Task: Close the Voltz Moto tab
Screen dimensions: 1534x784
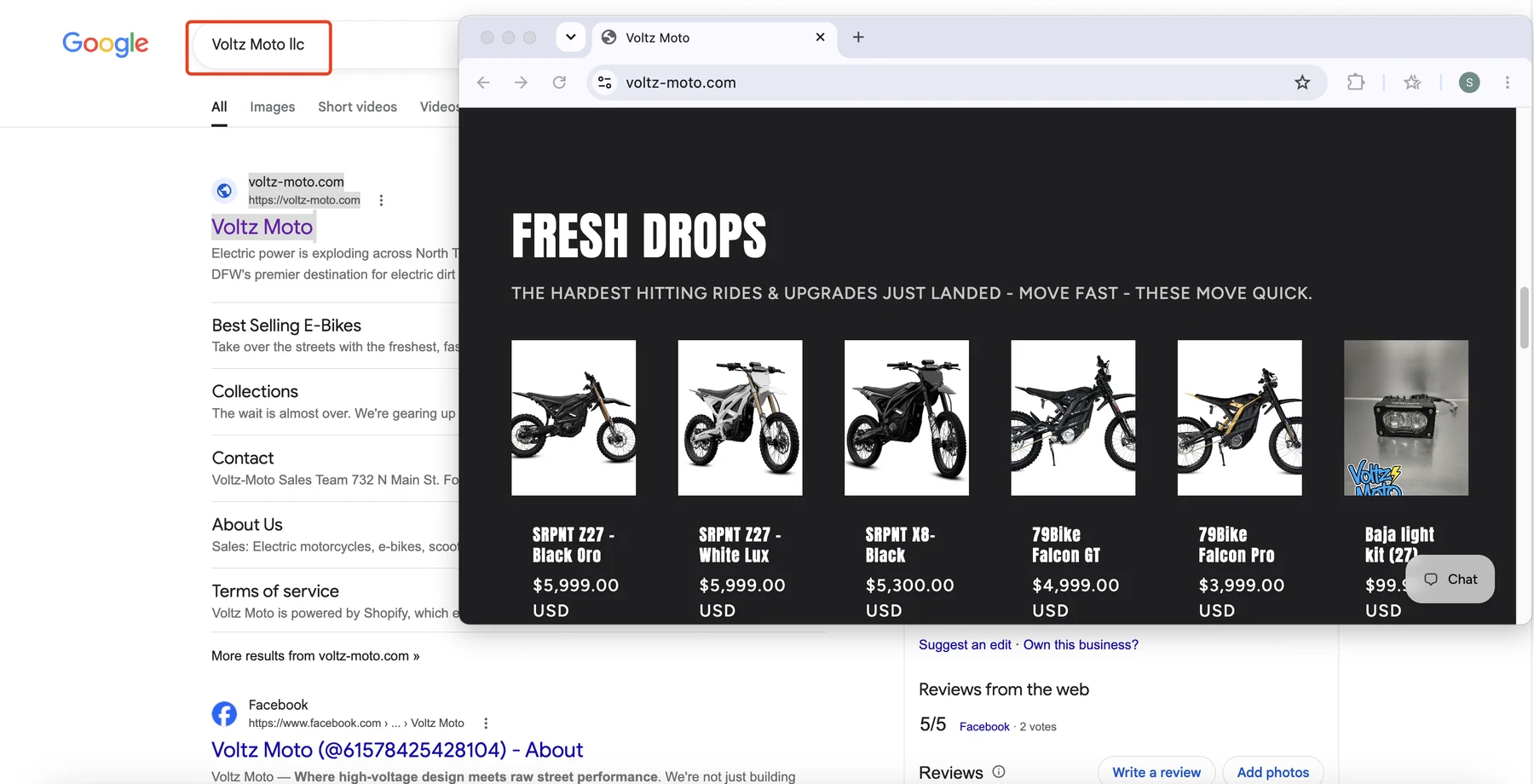Action: click(x=820, y=37)
